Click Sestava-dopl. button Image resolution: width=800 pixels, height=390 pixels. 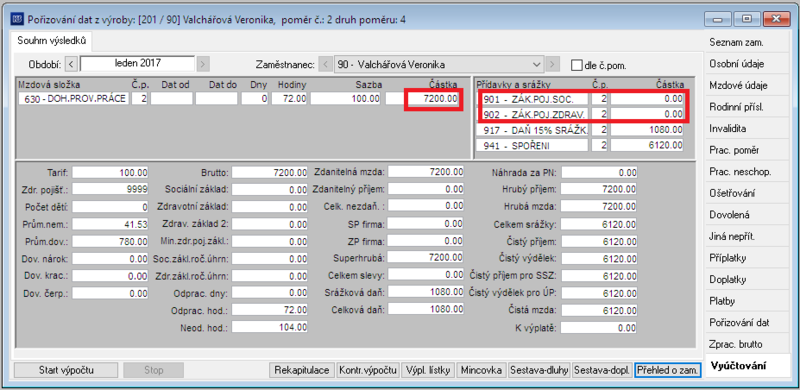(x=603, y=370)
